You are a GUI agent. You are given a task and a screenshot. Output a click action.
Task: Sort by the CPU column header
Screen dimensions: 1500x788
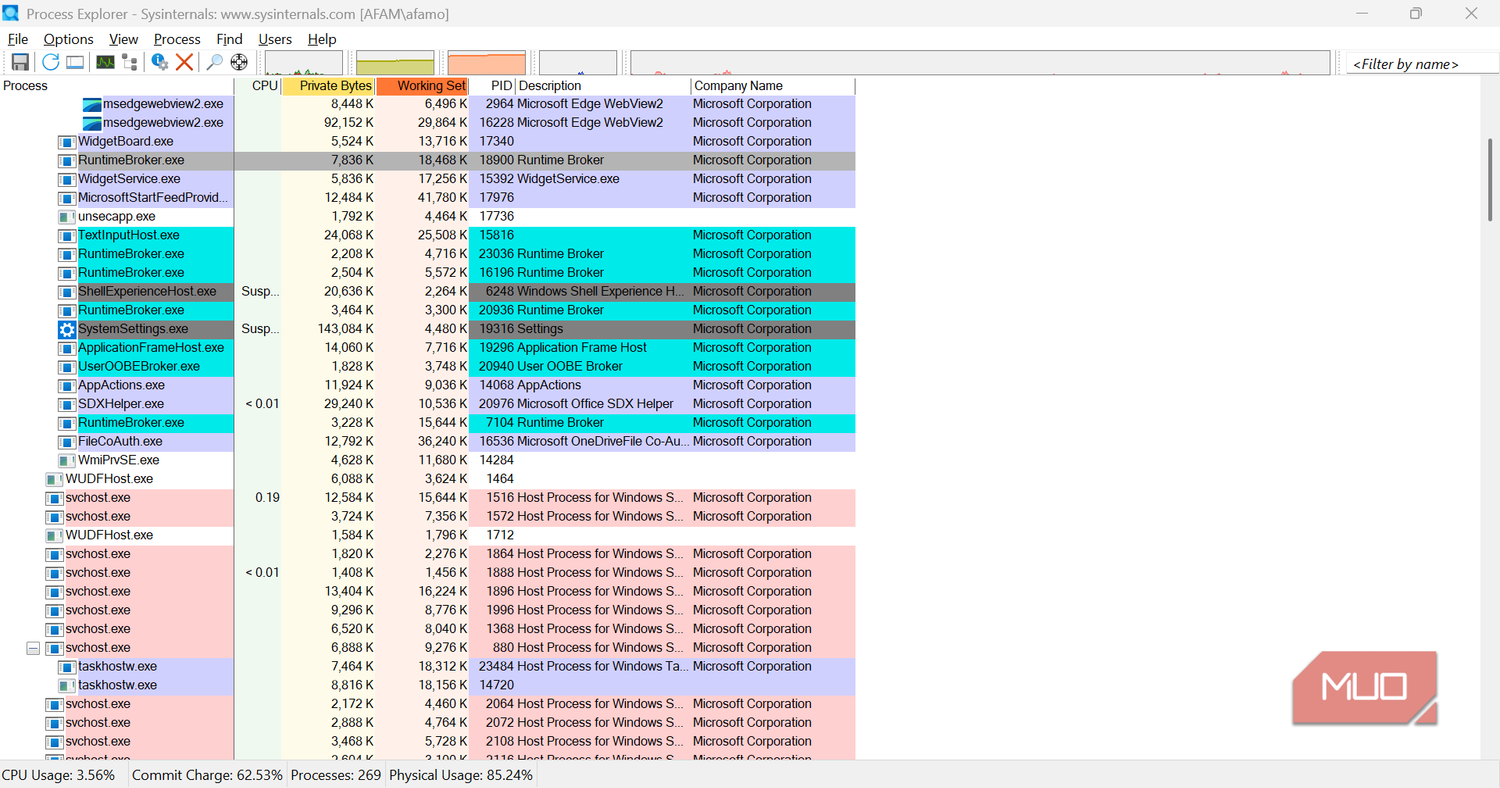point(258,86)
